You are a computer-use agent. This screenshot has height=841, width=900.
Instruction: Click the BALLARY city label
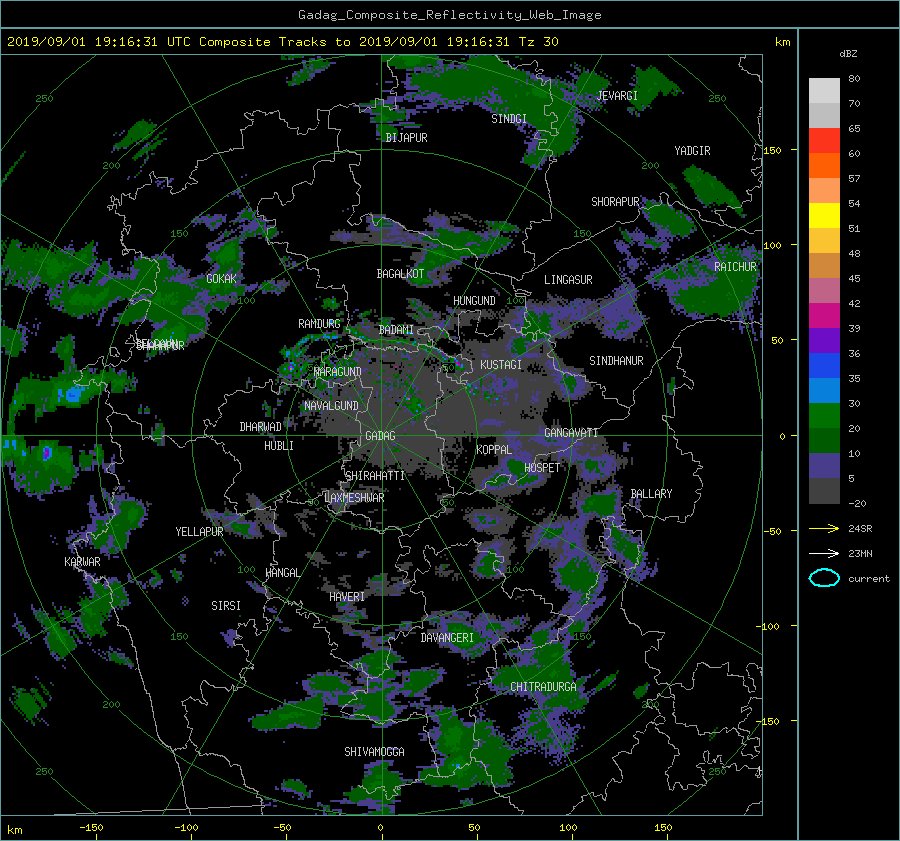[651, 494]
